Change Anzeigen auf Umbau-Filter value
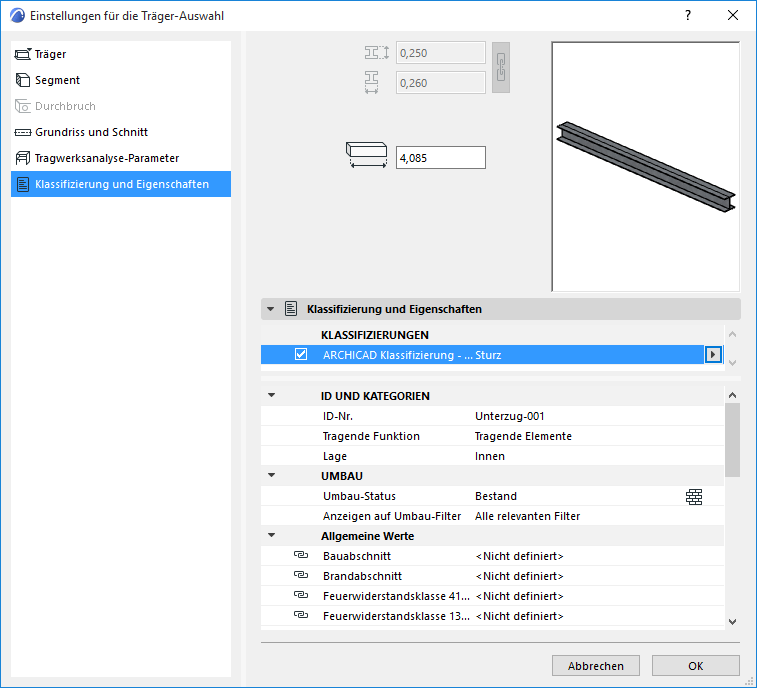This screenshot has height=688, width=757. pyautogui.click(x=527, y=517)
